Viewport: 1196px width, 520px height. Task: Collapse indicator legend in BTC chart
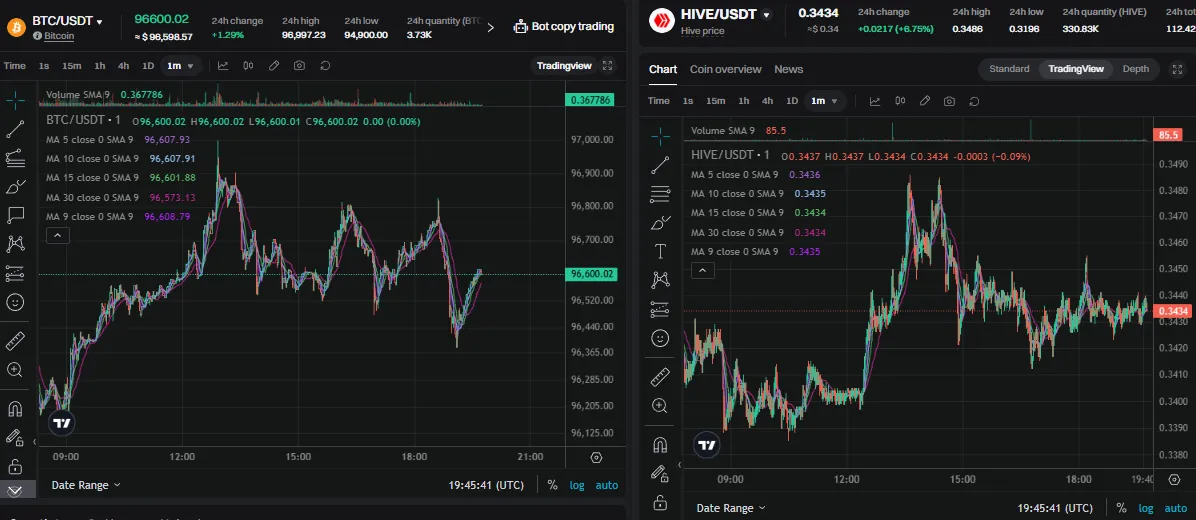click(58, 236)
